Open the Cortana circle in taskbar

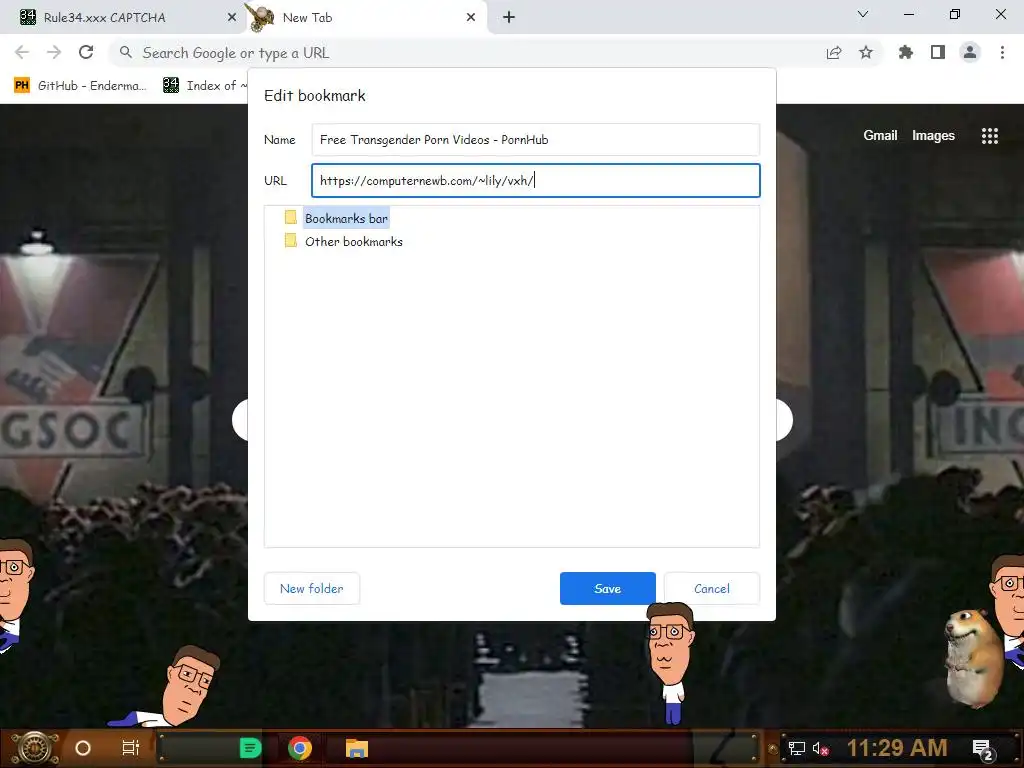pyautogui.click(x=83, y=748)
